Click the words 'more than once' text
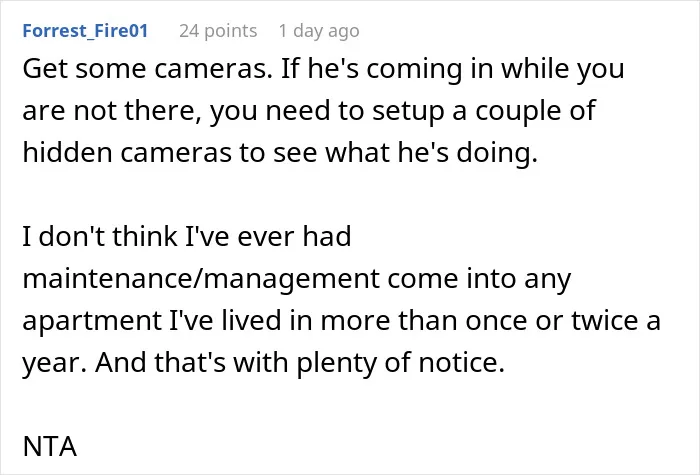The width and height of the screenshot is (700, 475). [x=424, y=321]
